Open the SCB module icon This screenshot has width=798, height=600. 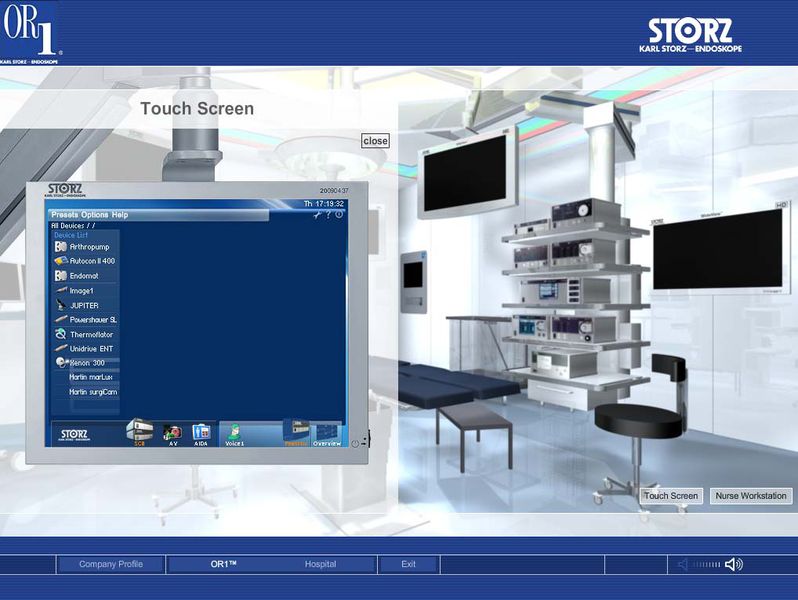[x=139, y=433]
